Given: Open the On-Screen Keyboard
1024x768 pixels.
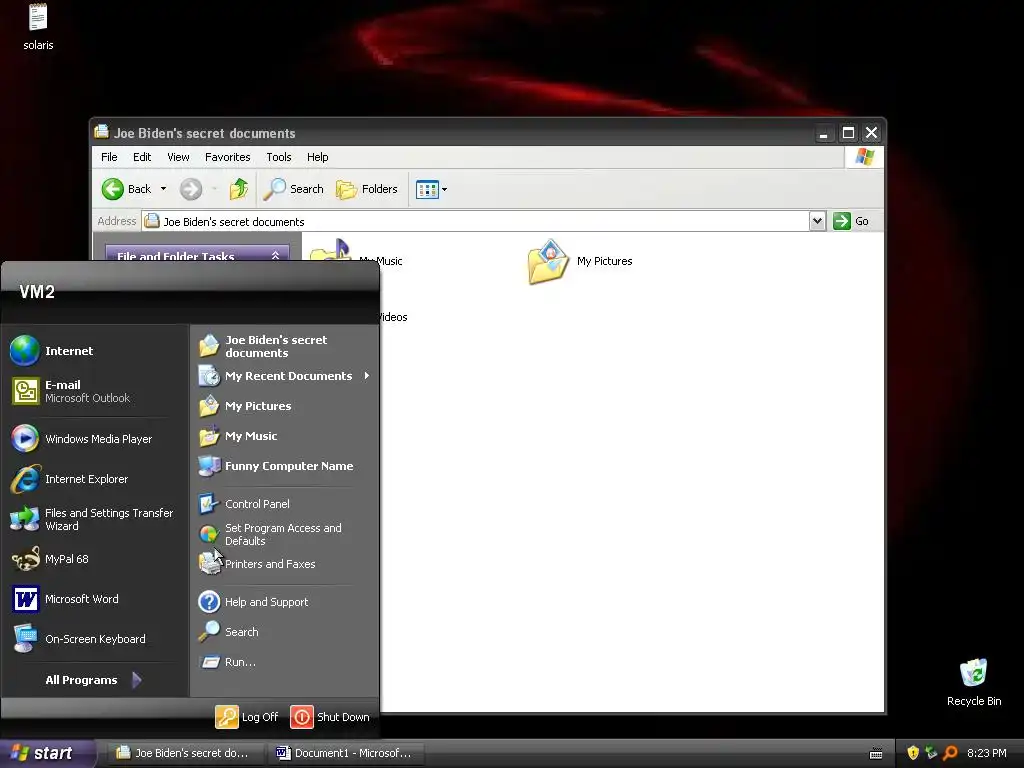Looking at the screenshot, I should pos(95,639).
